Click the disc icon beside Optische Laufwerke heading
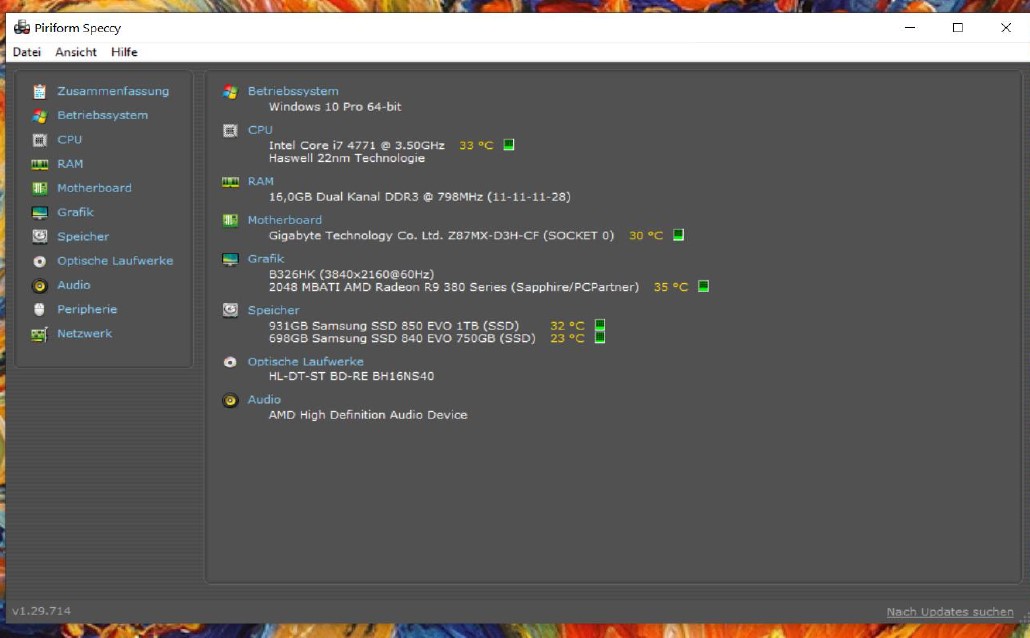 coord(230,362)
